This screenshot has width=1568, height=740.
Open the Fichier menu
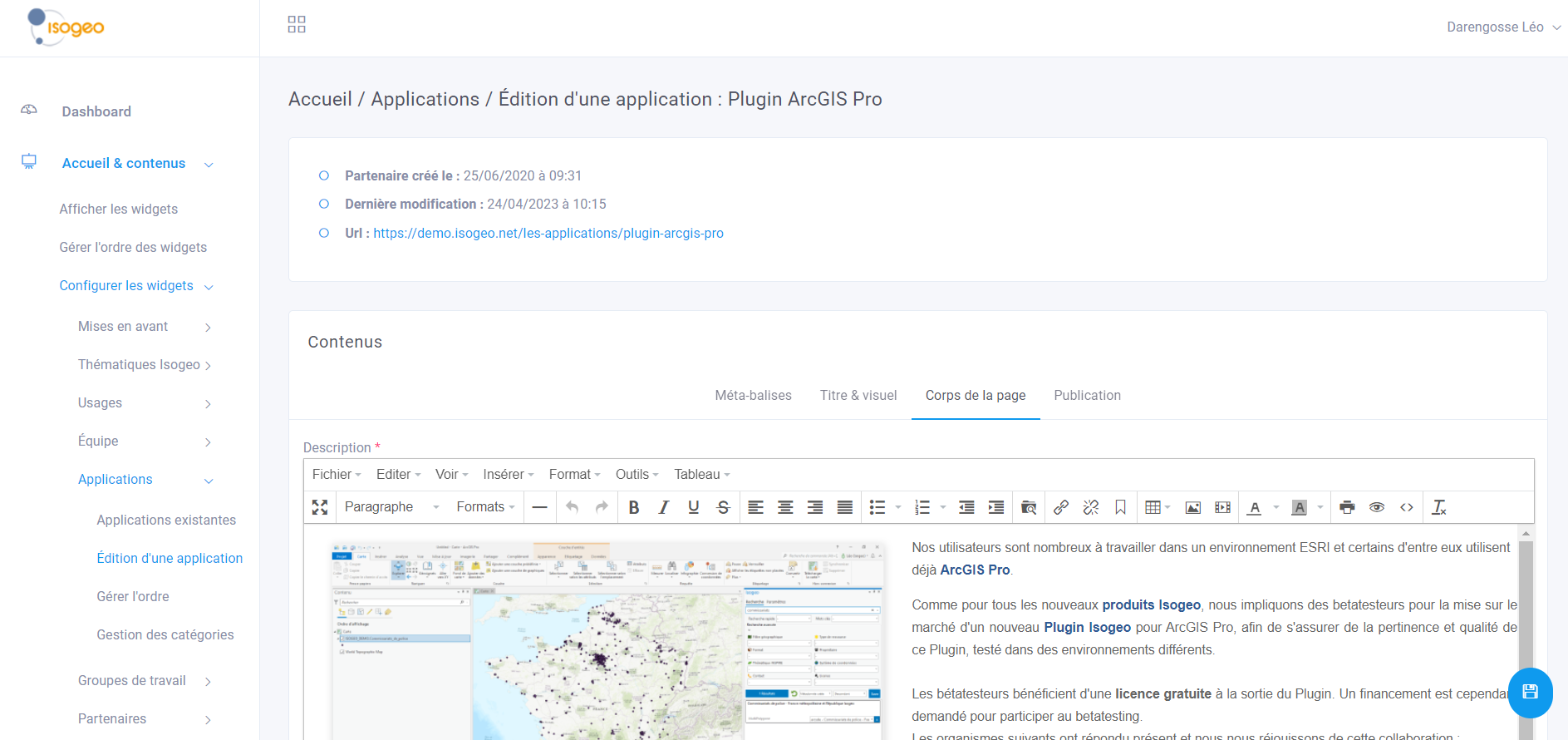[x=337, y=474]
